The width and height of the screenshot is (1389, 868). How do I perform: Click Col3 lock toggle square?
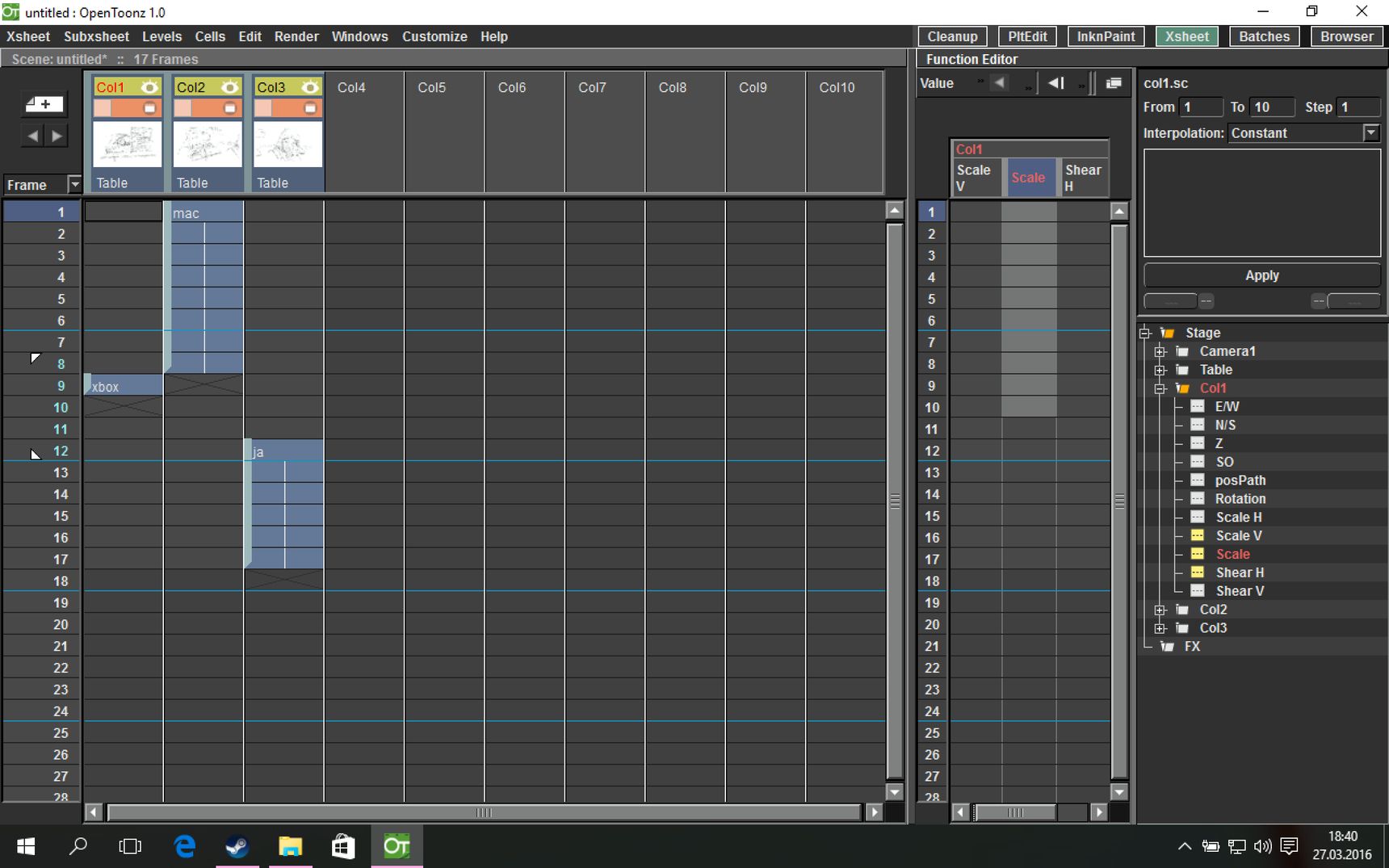click(x=263, y=107)
